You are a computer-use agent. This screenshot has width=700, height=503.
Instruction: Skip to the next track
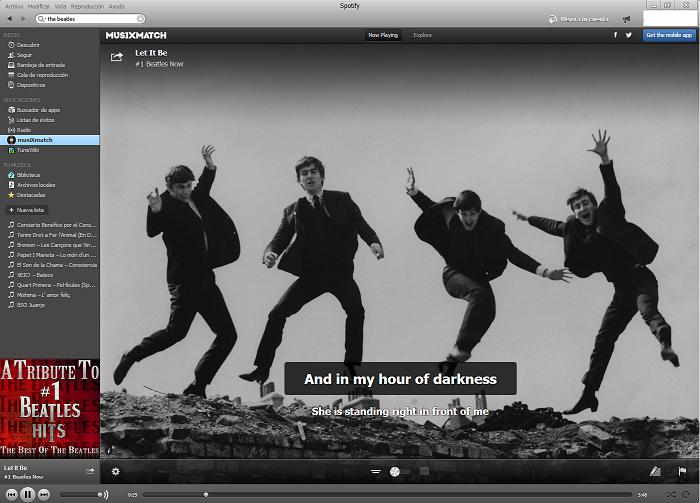[x=44, y=494]
